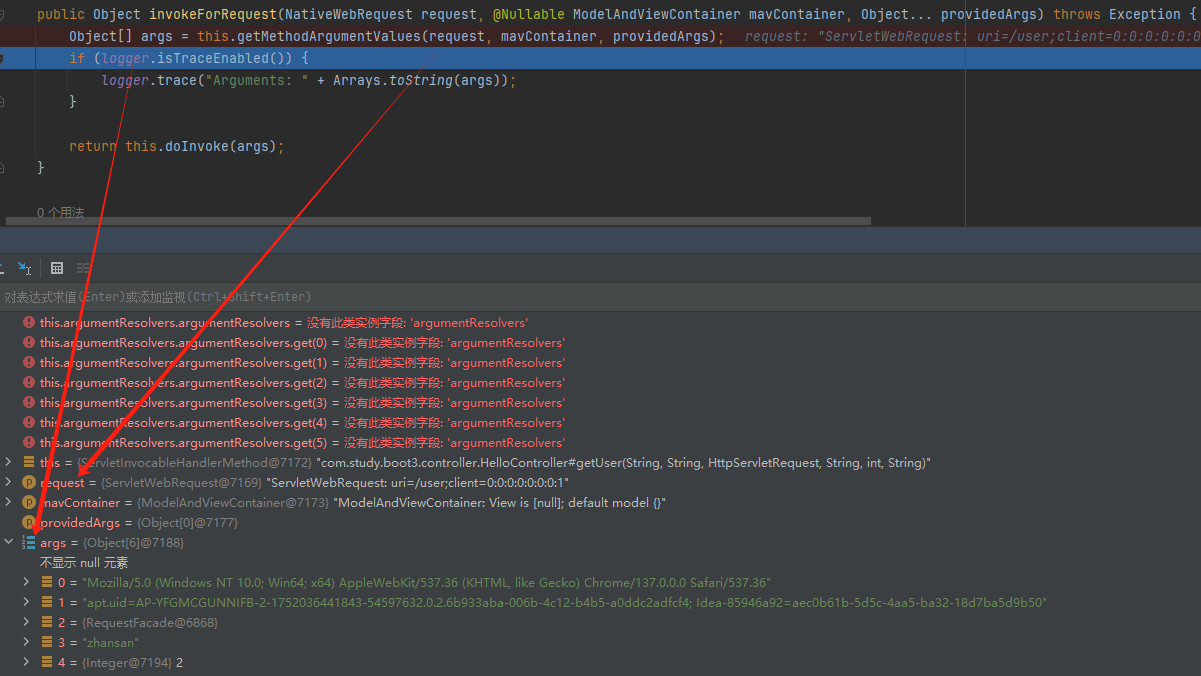
Task: Click the invokeForRequest method name in the editor
Action: click(x=213, y=14)
